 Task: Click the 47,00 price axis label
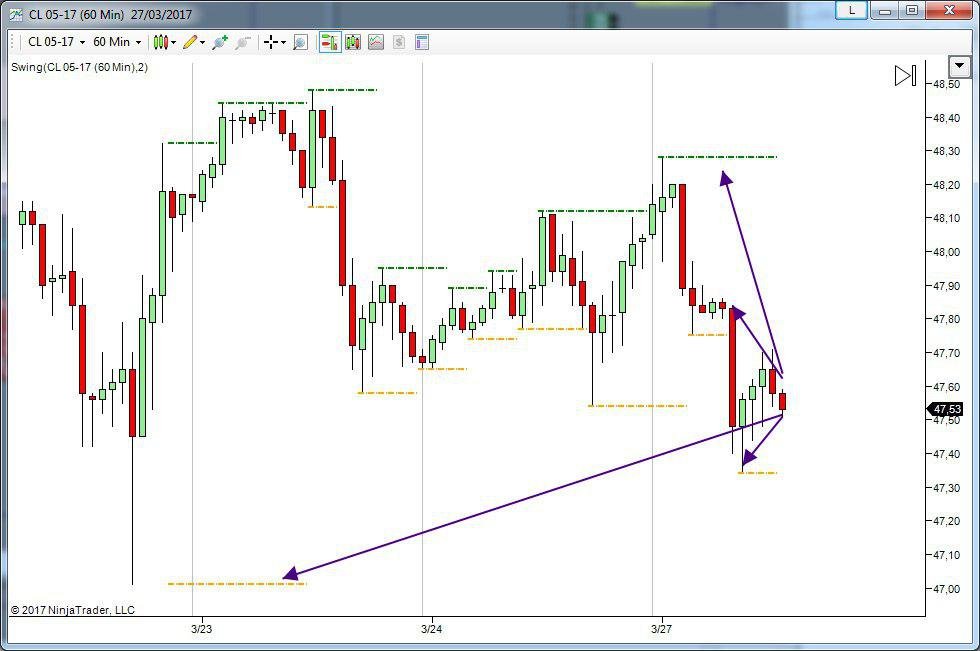946,589
